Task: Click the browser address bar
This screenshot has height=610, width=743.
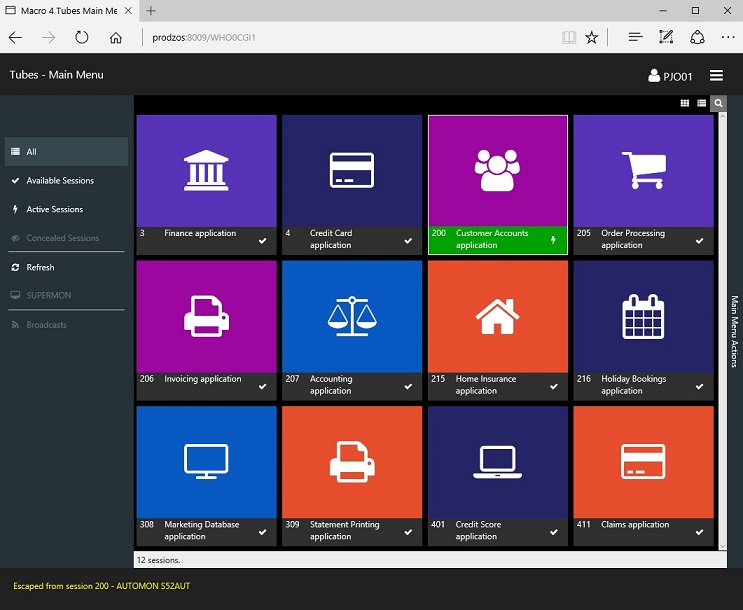Action: point(350,37)
